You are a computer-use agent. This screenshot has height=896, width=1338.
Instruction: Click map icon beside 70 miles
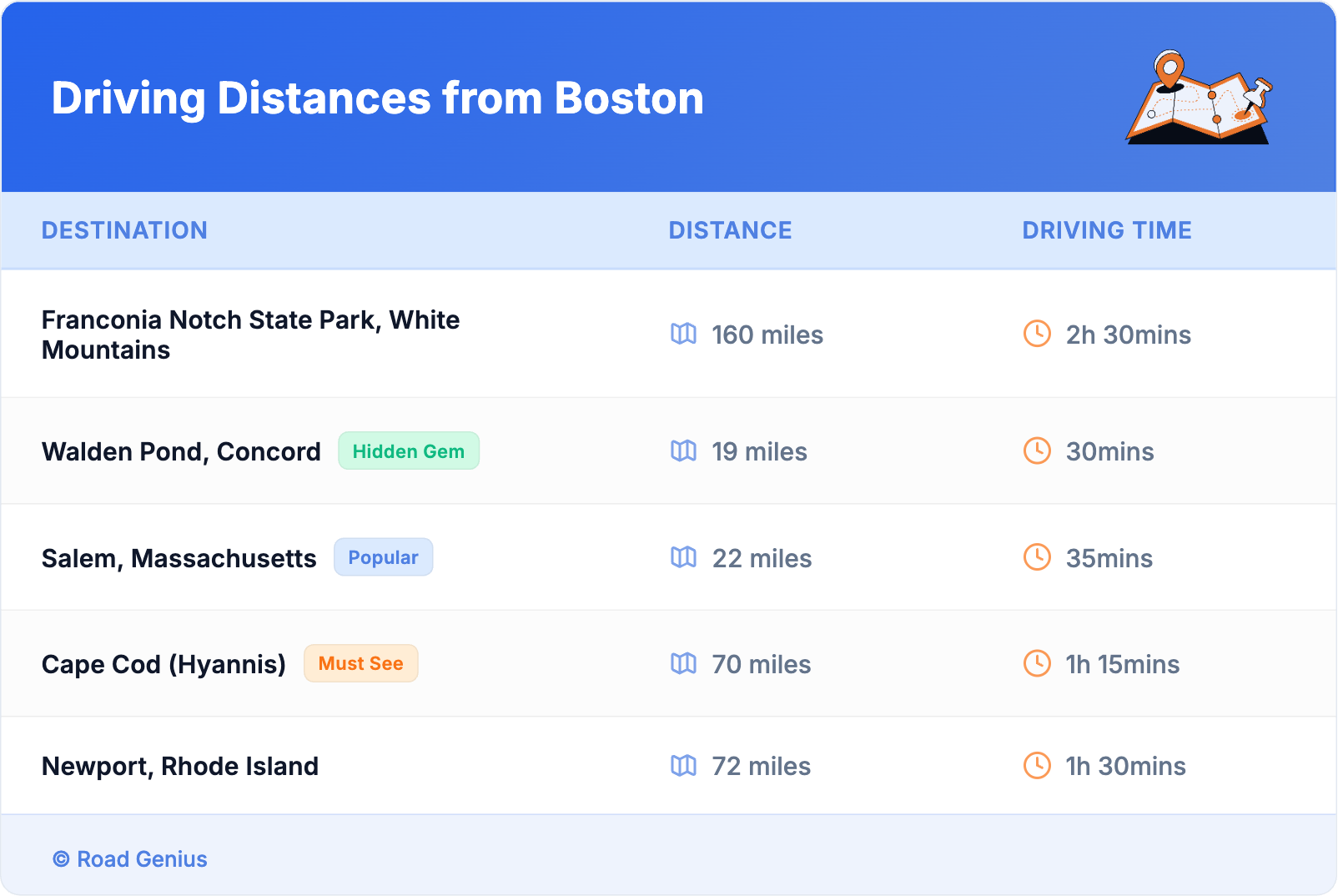coord(683,663)
